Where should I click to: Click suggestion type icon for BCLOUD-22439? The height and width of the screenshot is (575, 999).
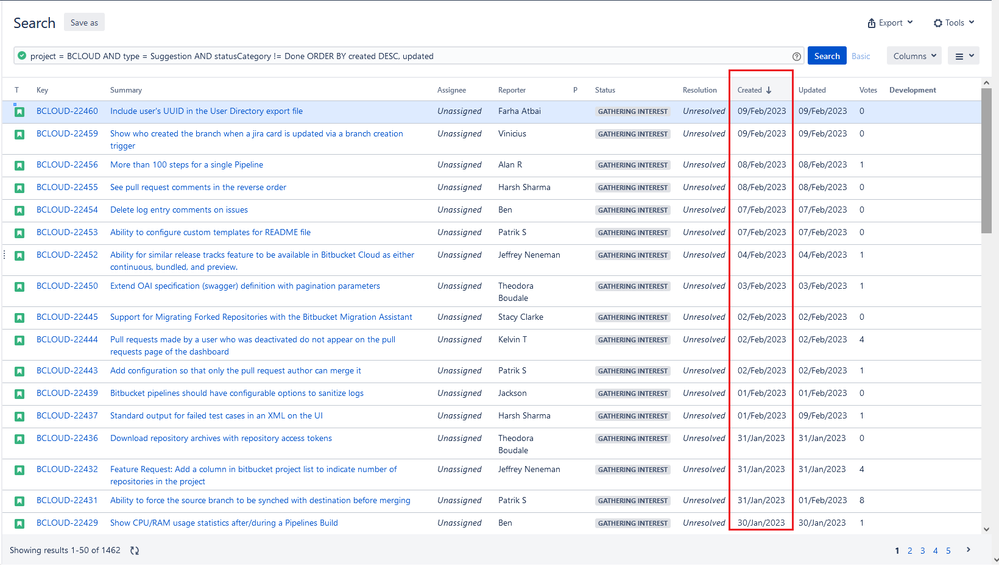[x=19, y=394]
